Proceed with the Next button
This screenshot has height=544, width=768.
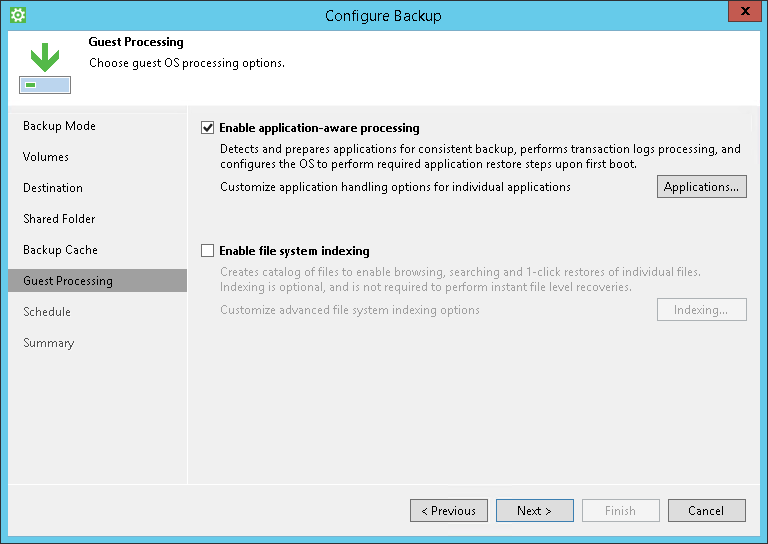pos(534,511)
